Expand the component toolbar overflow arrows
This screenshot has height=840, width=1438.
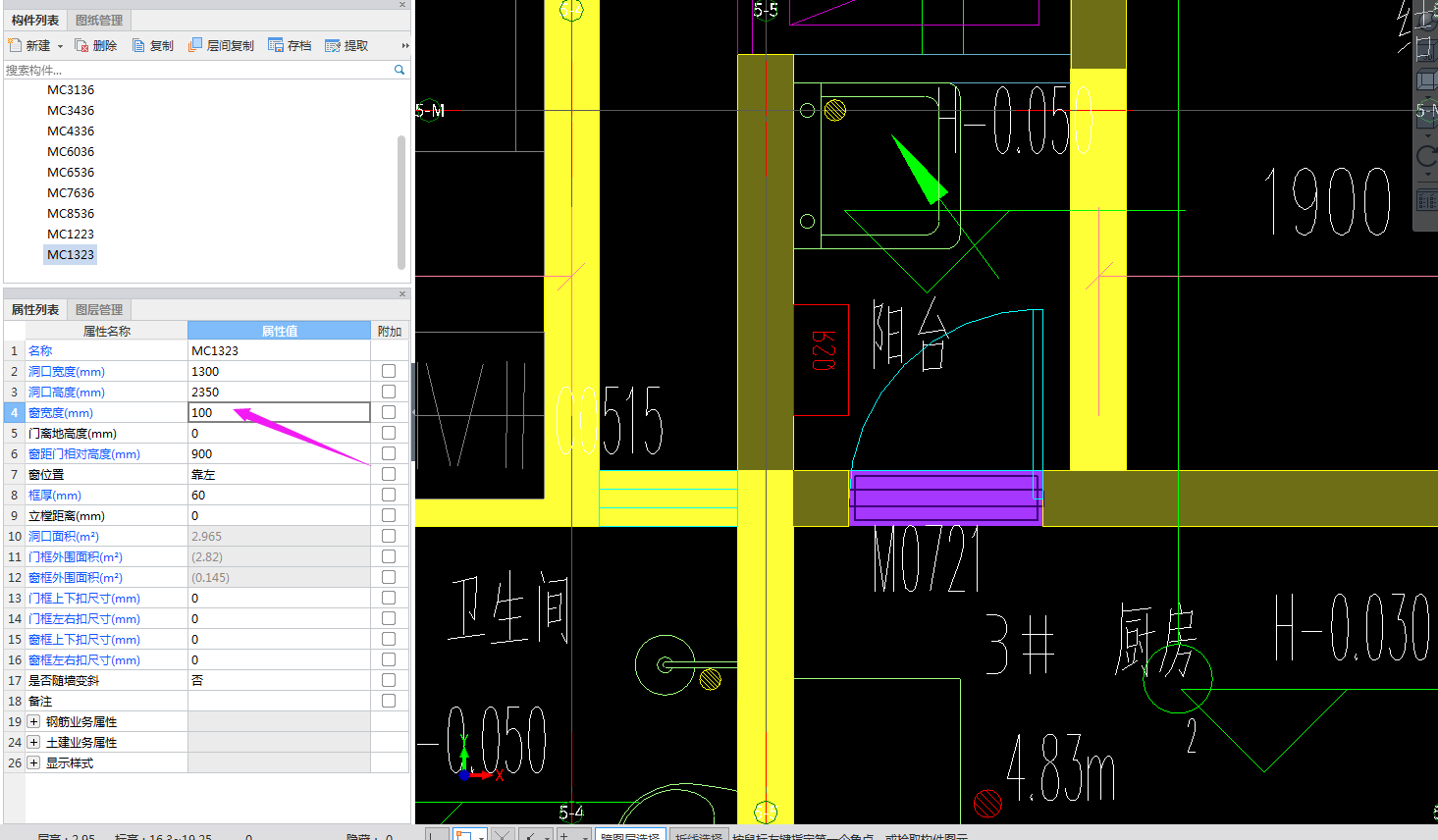[x=405, y=45]
